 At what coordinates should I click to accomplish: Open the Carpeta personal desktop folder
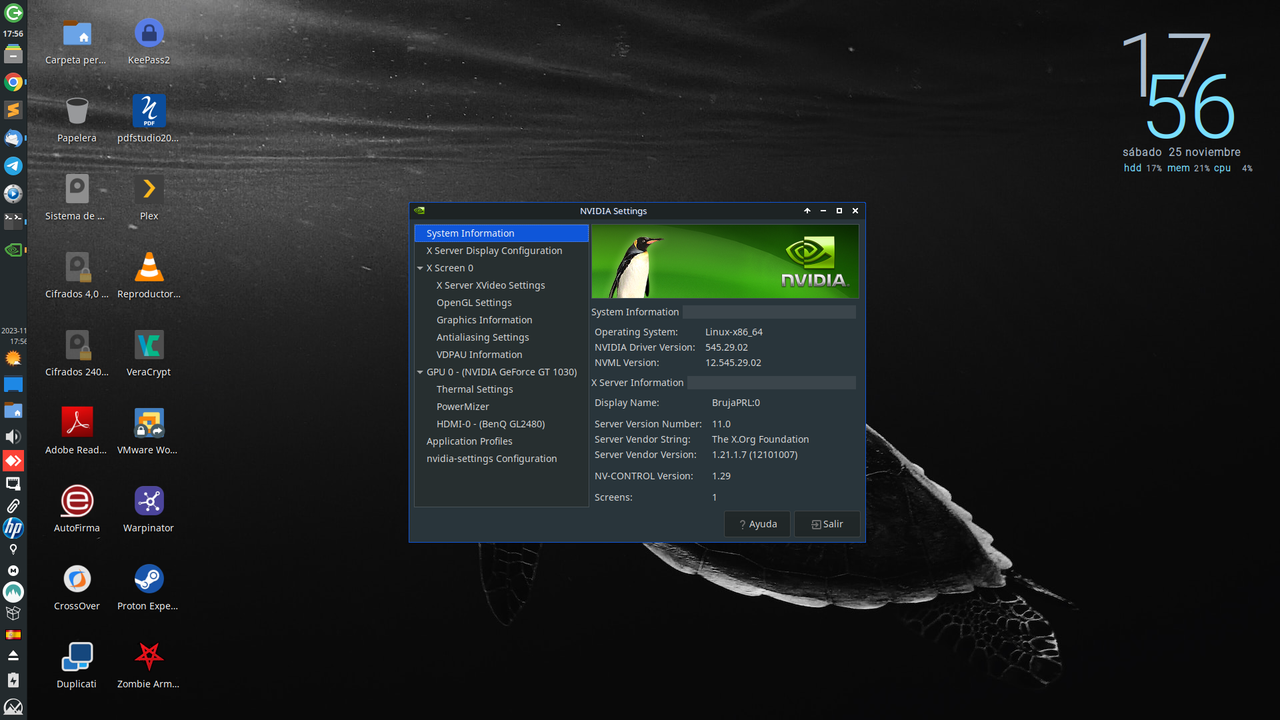pos(77,34)
